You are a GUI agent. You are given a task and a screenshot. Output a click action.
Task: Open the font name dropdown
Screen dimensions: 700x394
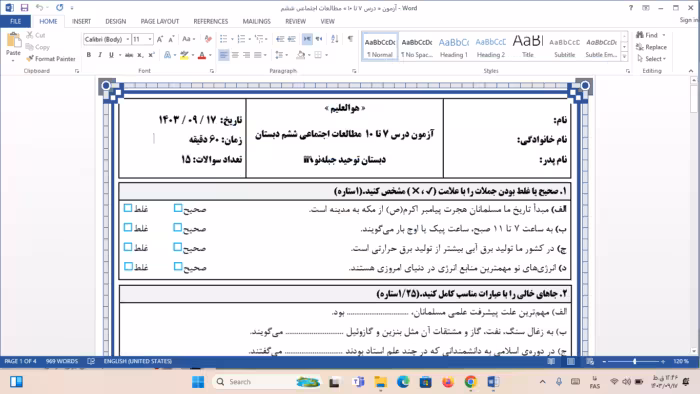[128, 39]
